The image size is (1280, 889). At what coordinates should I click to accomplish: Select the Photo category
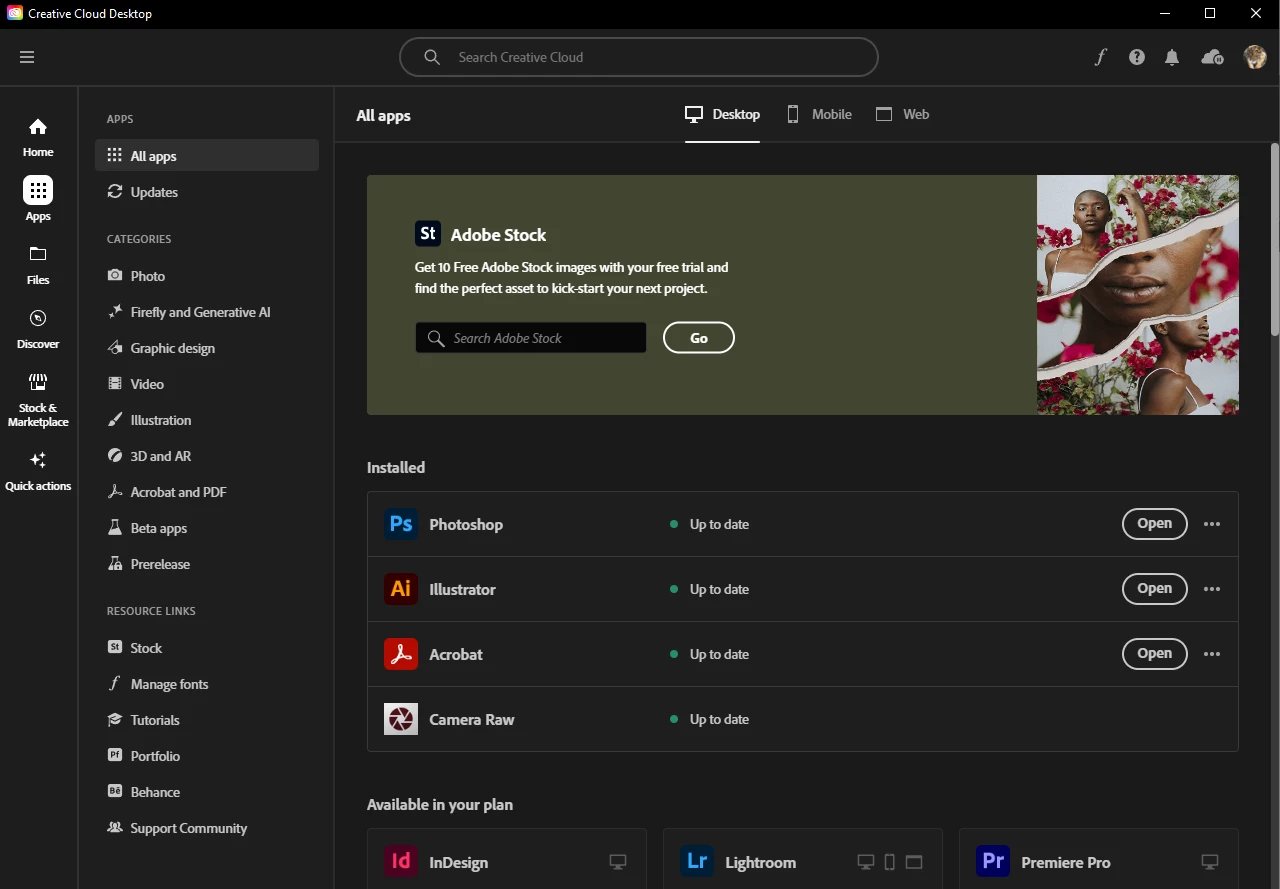tap(207, 276)
